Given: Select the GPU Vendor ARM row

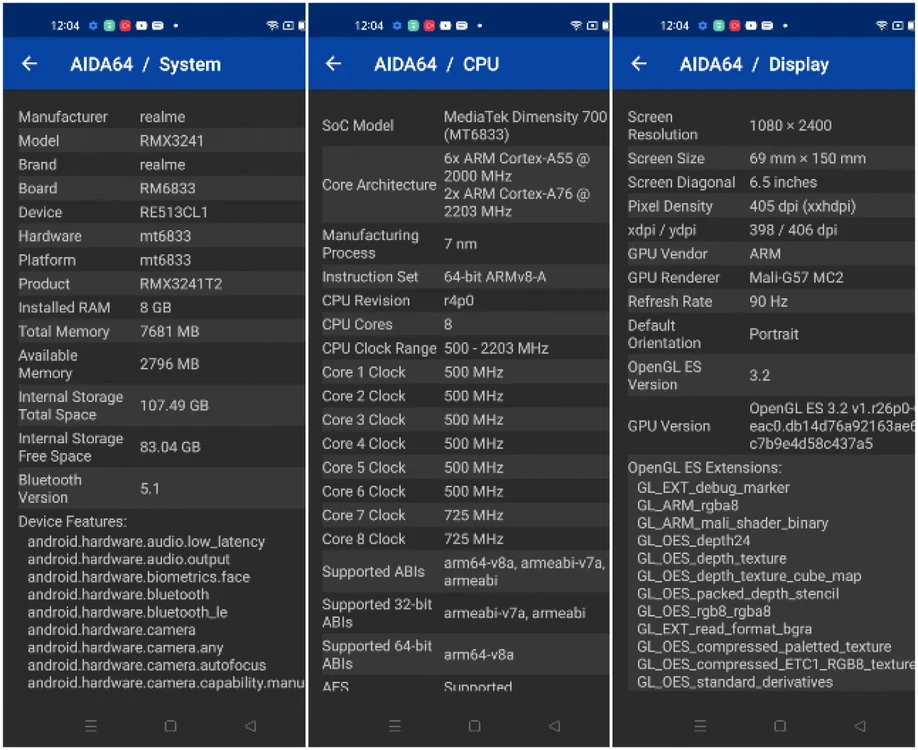Looking at the screenshot, I should pyautogui.click(x=770, y=254).
